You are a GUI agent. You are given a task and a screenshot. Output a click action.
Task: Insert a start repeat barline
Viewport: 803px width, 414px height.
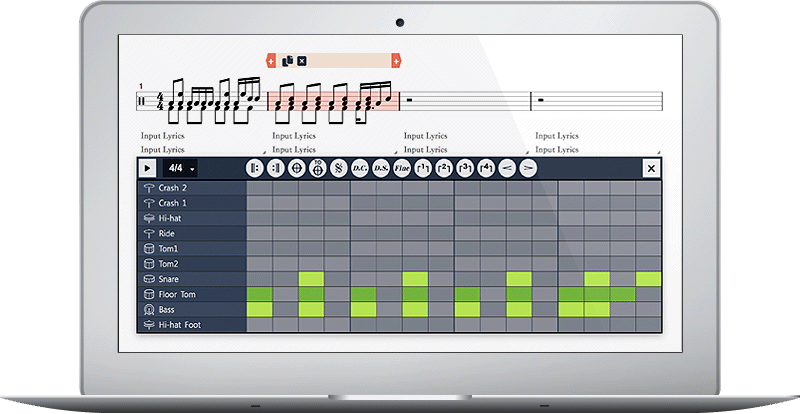(x=253, y=169)
